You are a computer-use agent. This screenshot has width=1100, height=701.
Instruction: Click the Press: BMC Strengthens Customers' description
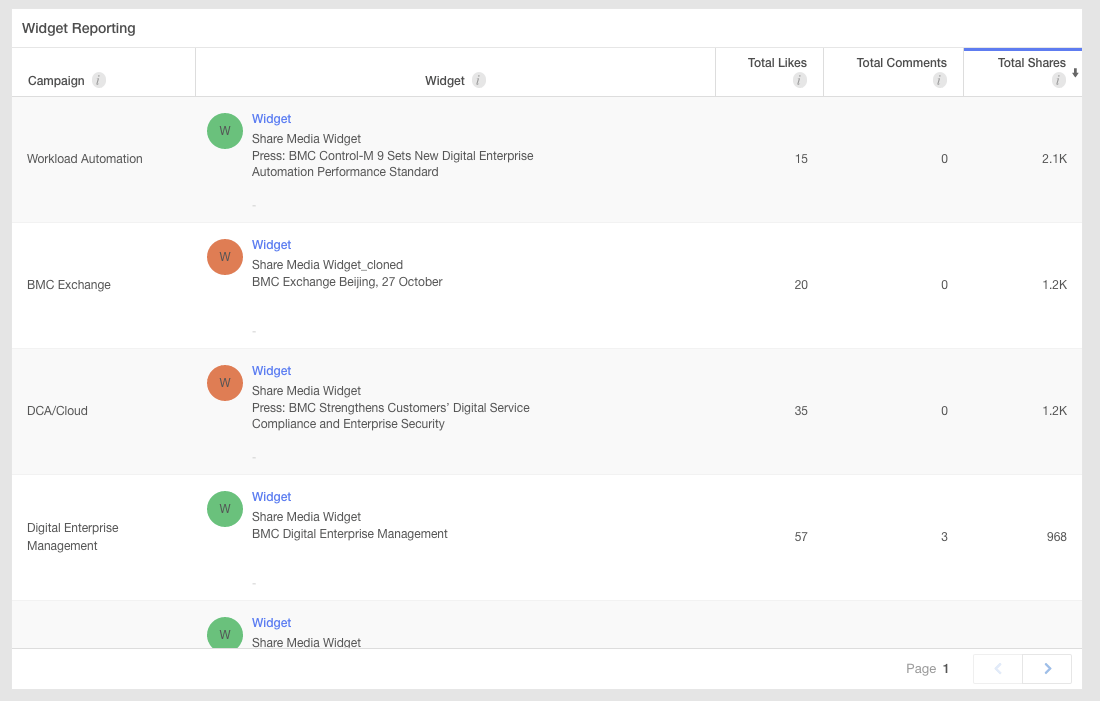391,415
